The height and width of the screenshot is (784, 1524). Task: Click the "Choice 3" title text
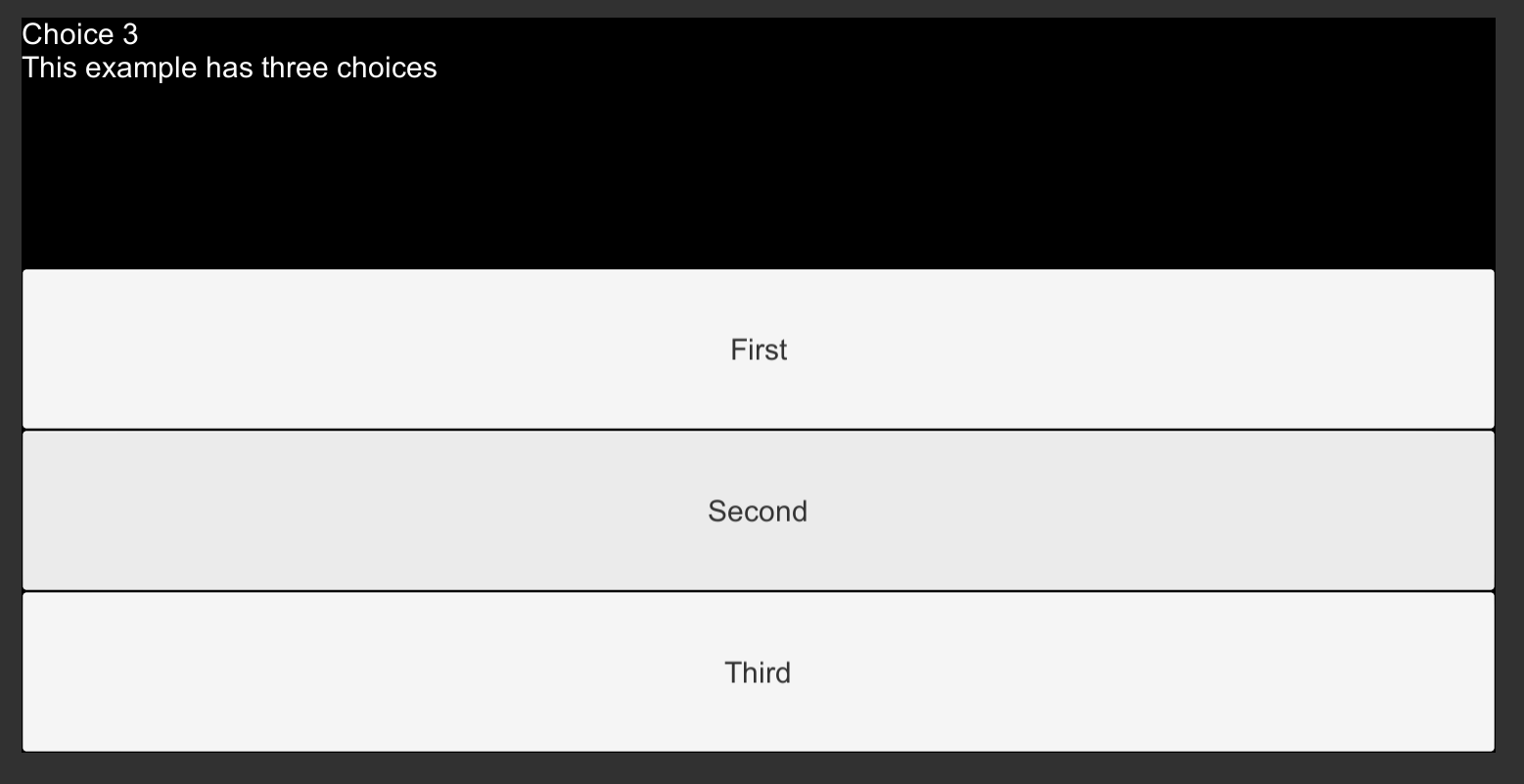click(80, 35)
